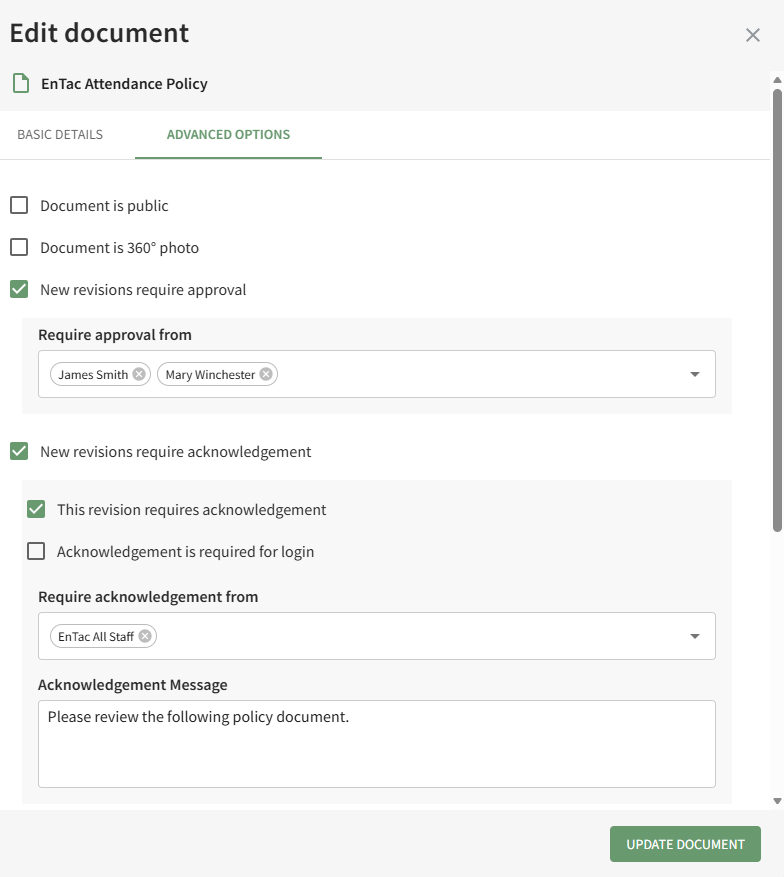Enable Document is public checkbox
Screen dimensions: 784x877
pos(19,206)
